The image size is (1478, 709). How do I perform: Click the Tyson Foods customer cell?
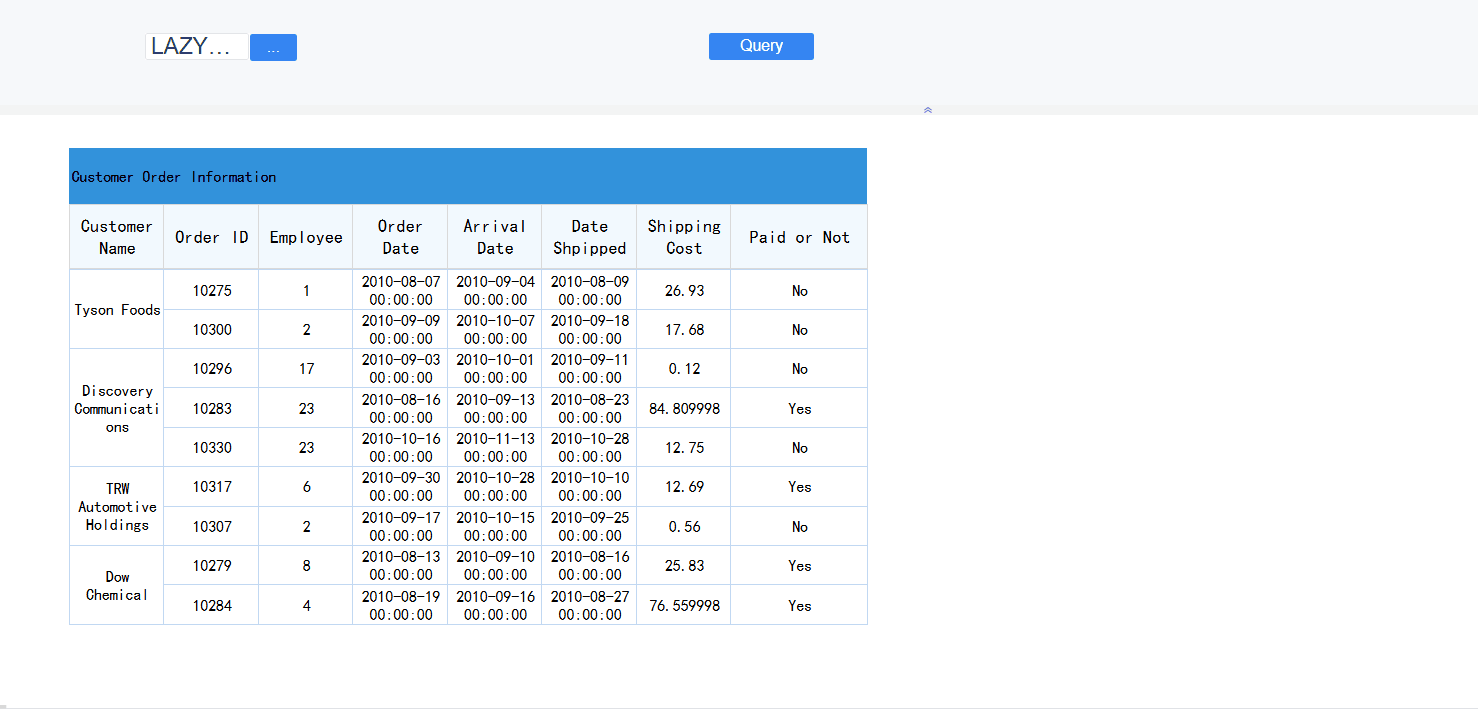(116, 309)
